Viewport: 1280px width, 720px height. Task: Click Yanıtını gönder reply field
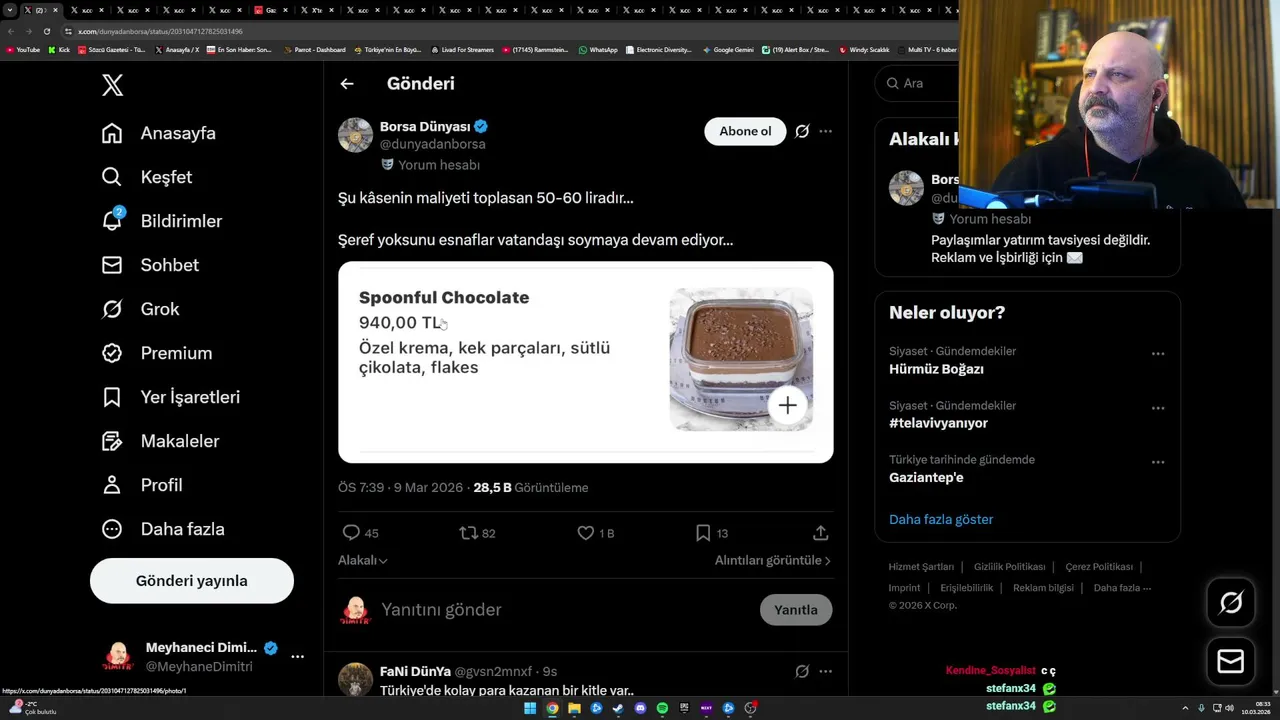565,610
